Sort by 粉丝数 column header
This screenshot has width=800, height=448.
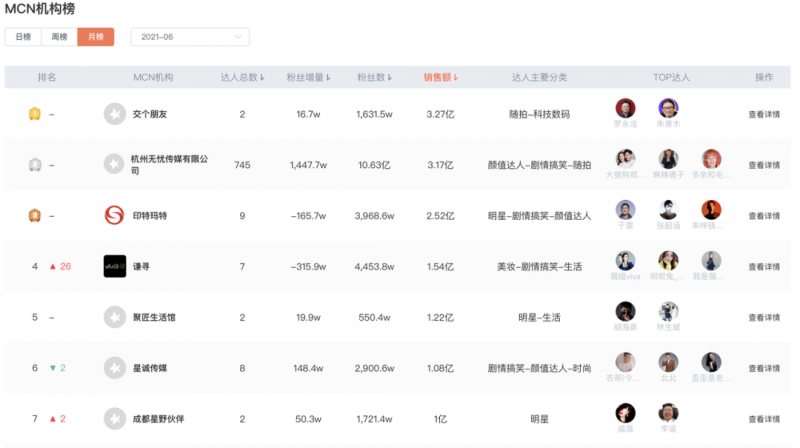pyautogui.click(x=374, y=77)
